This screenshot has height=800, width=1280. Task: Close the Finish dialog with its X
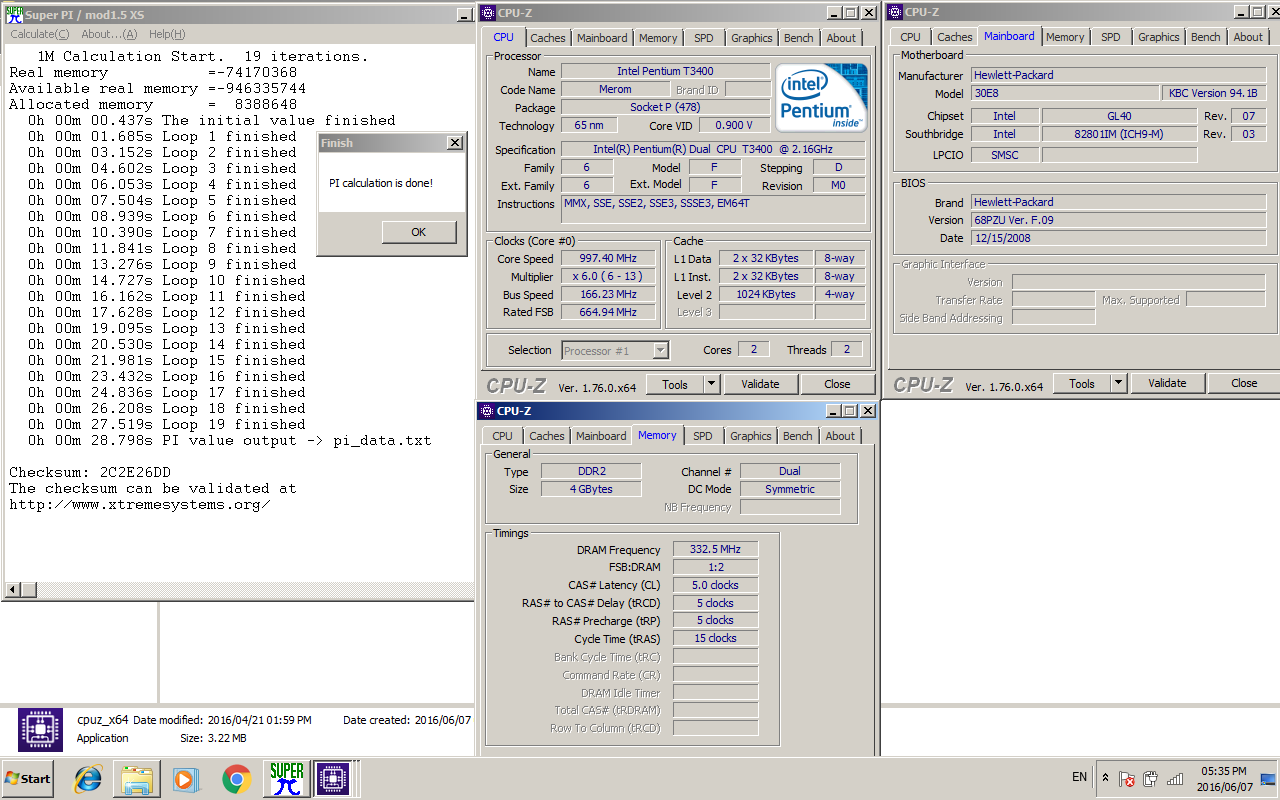pos(455,143)
